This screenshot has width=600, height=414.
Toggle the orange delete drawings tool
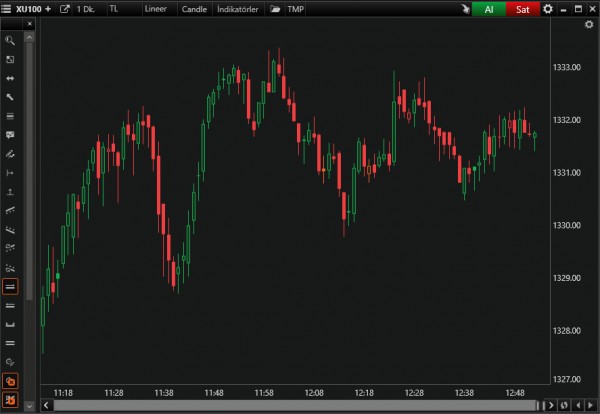(10, 381)
